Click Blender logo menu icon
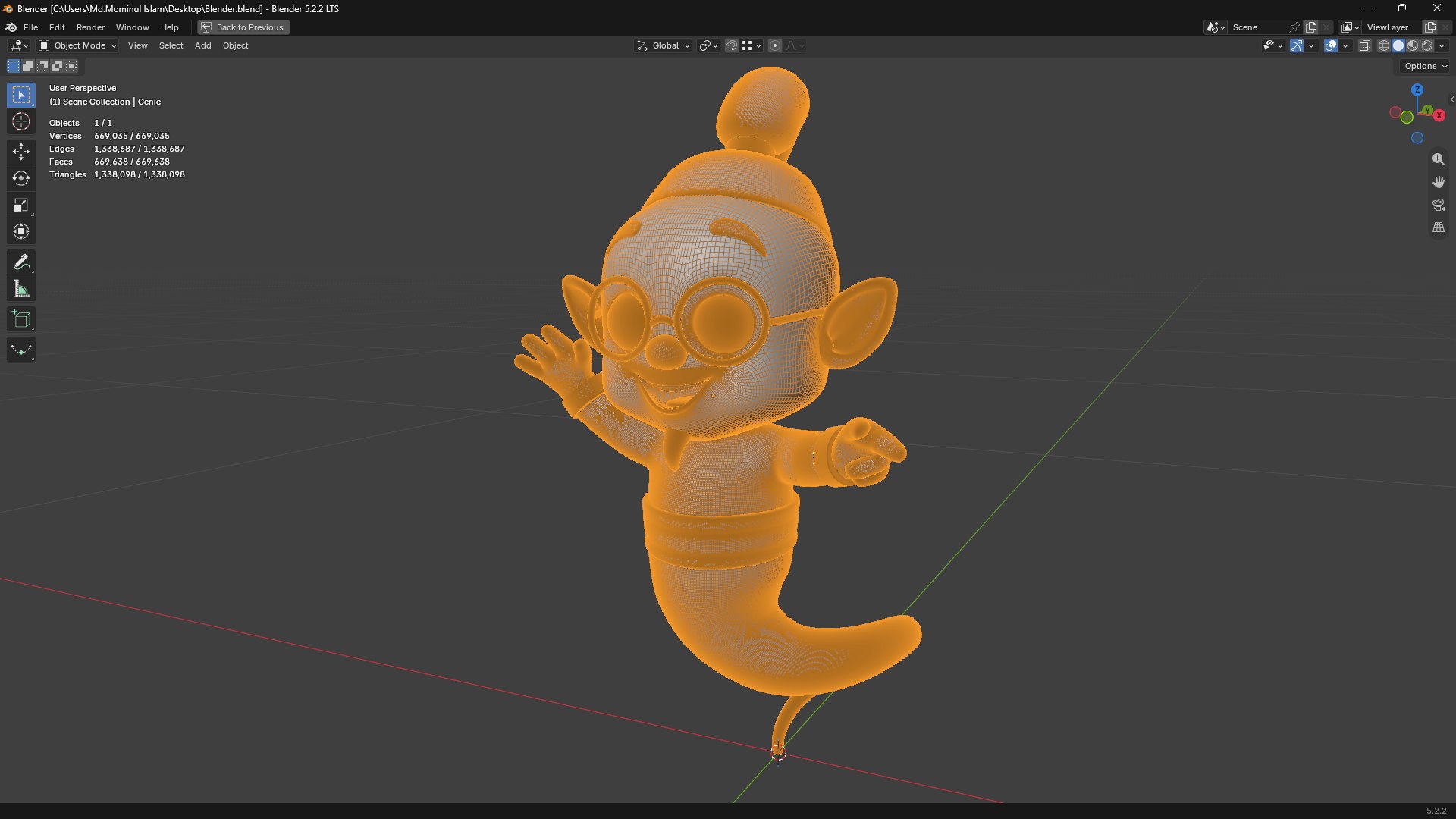Screen dimensions: 1456x819 coord(11,27)
